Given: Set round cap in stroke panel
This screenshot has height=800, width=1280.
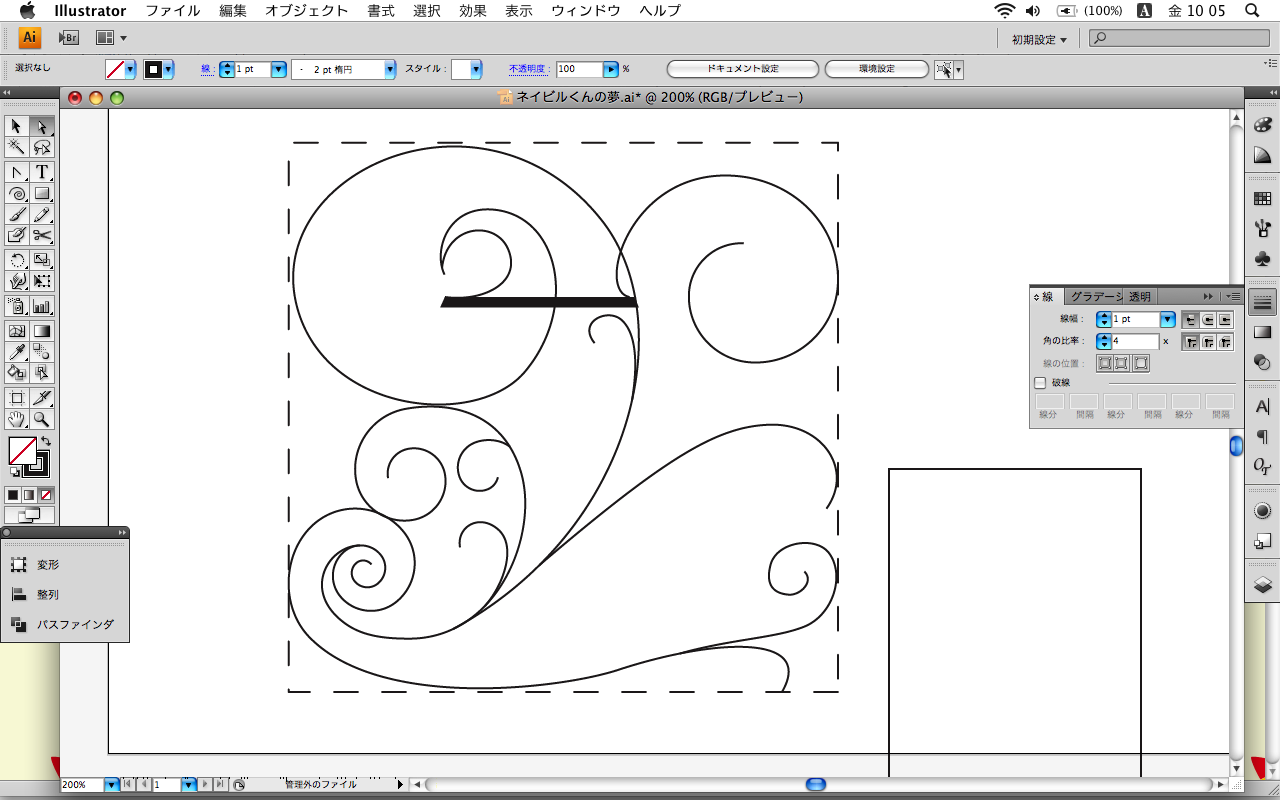Looking at the screenshot, I should point(1208,320).
